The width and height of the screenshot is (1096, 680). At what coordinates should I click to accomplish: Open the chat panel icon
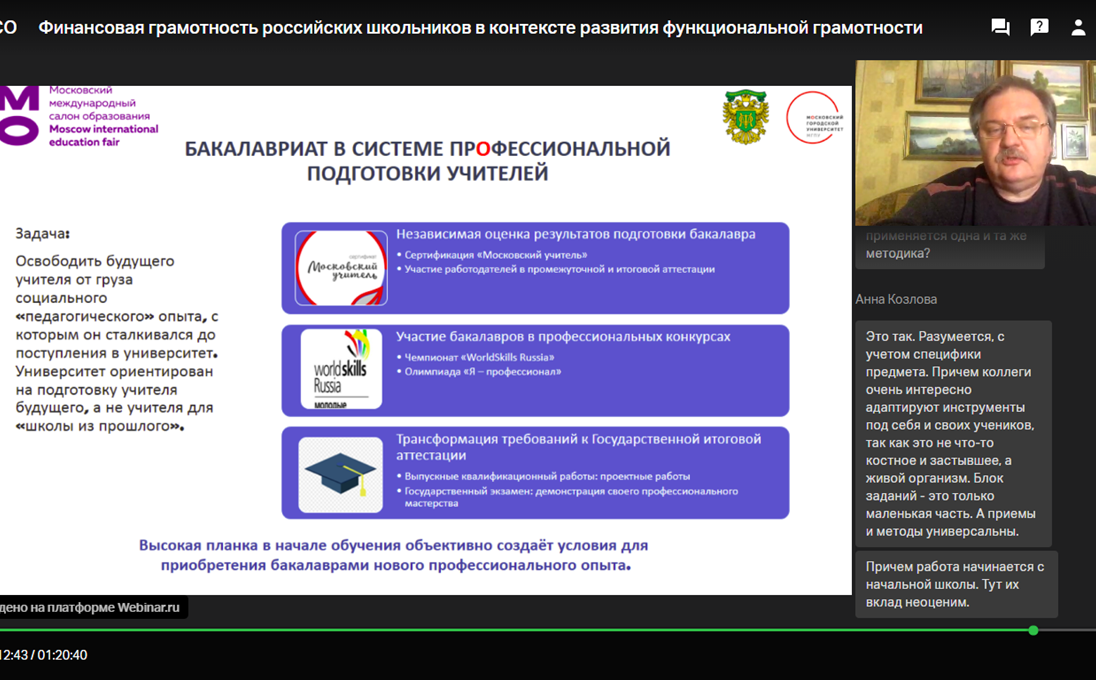pyautogui.click(x=1000, y=27)
